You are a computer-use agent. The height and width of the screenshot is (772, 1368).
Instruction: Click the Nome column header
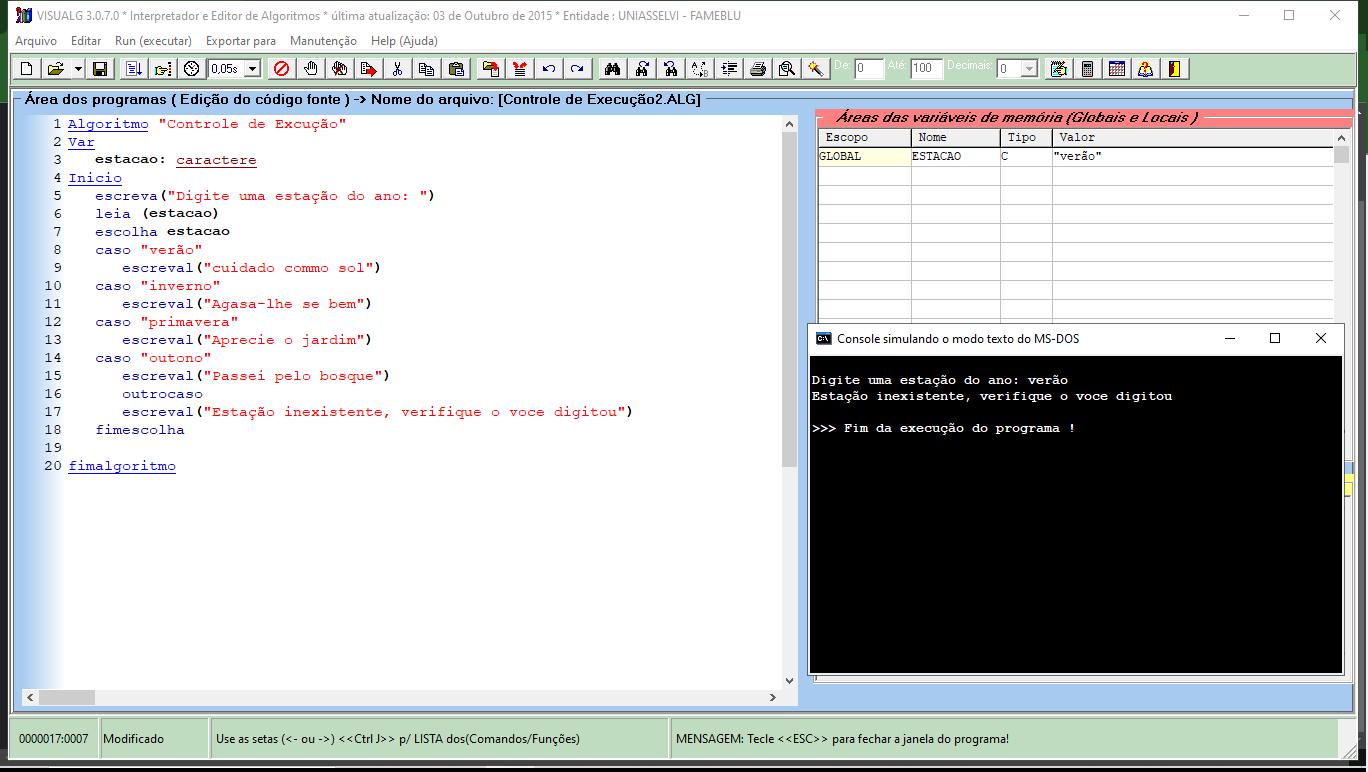(x=955, y=138)
